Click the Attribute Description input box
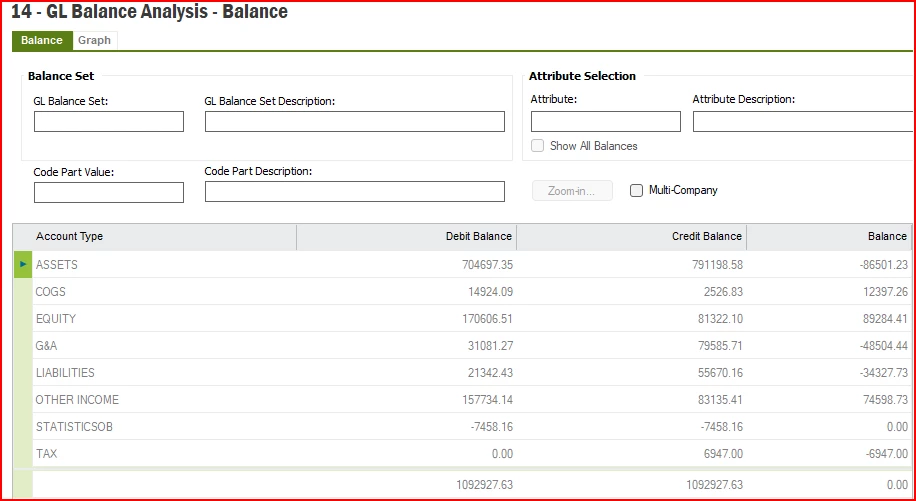 coord(803,121)
